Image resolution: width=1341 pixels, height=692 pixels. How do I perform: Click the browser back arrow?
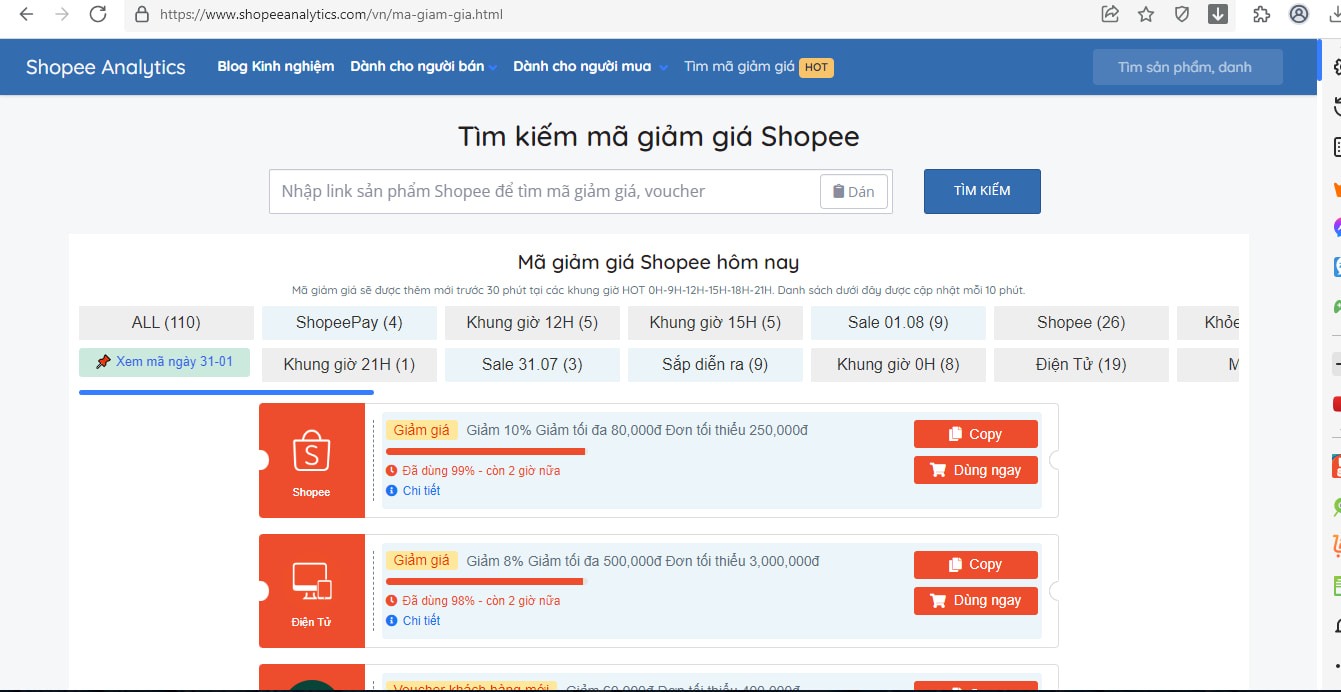(x=27, y=14)
